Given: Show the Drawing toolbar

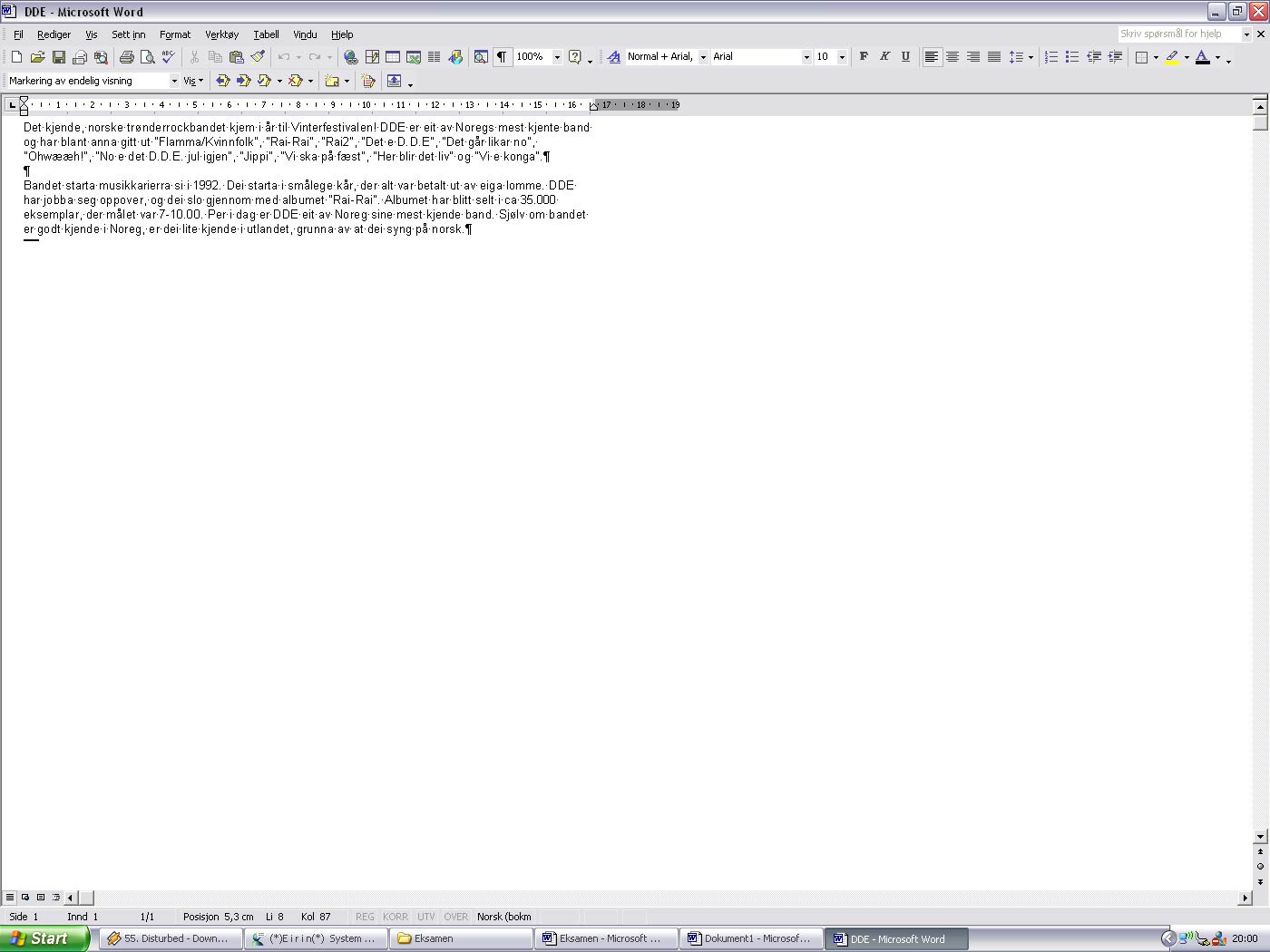Looking at the screenshot, I should 455,57.
